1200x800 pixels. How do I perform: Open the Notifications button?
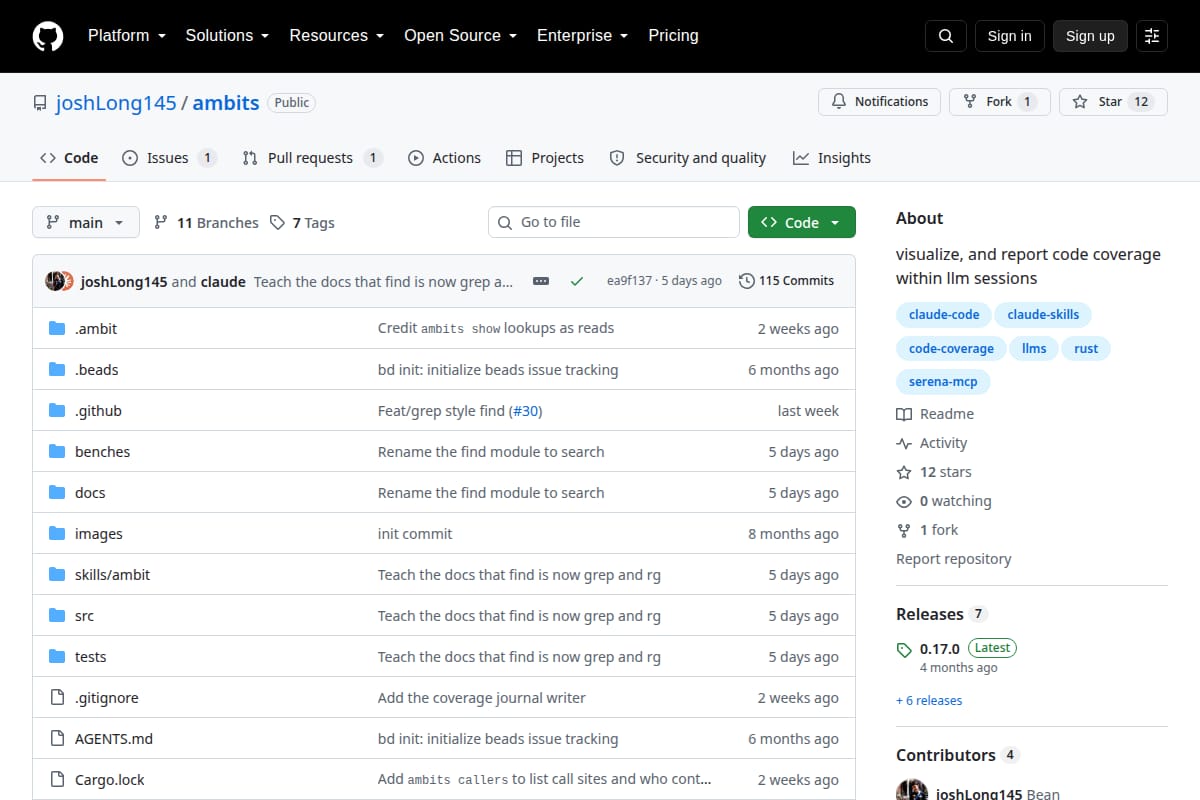[x=880, y=102]
